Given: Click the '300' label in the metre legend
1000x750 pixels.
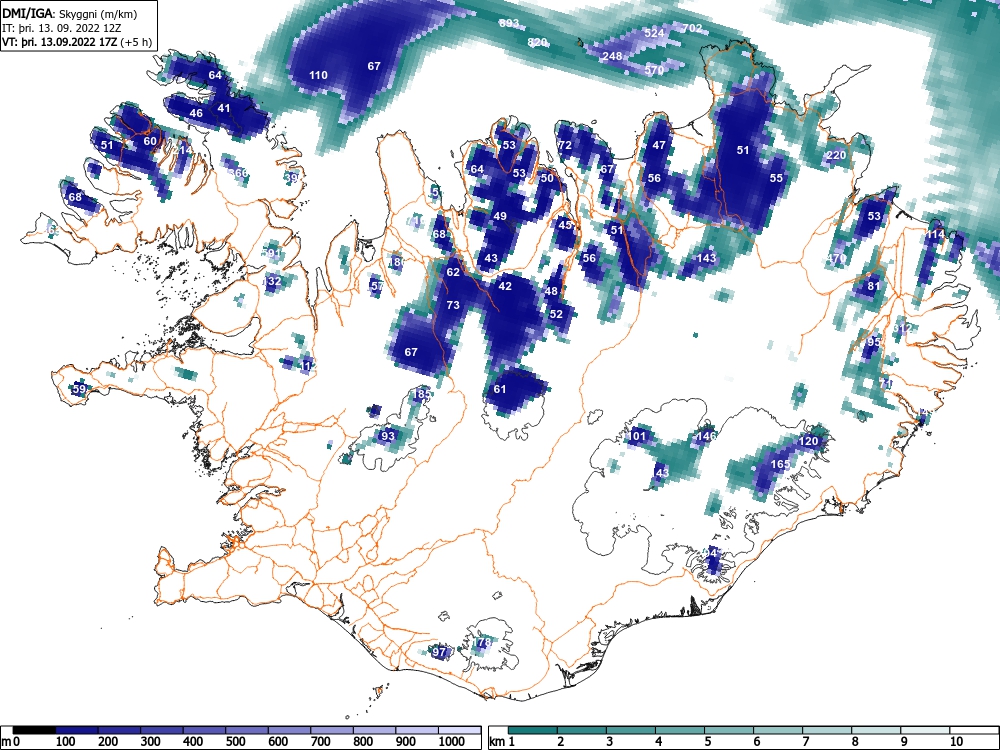Looking at the screenshot, I should (151, 742).
